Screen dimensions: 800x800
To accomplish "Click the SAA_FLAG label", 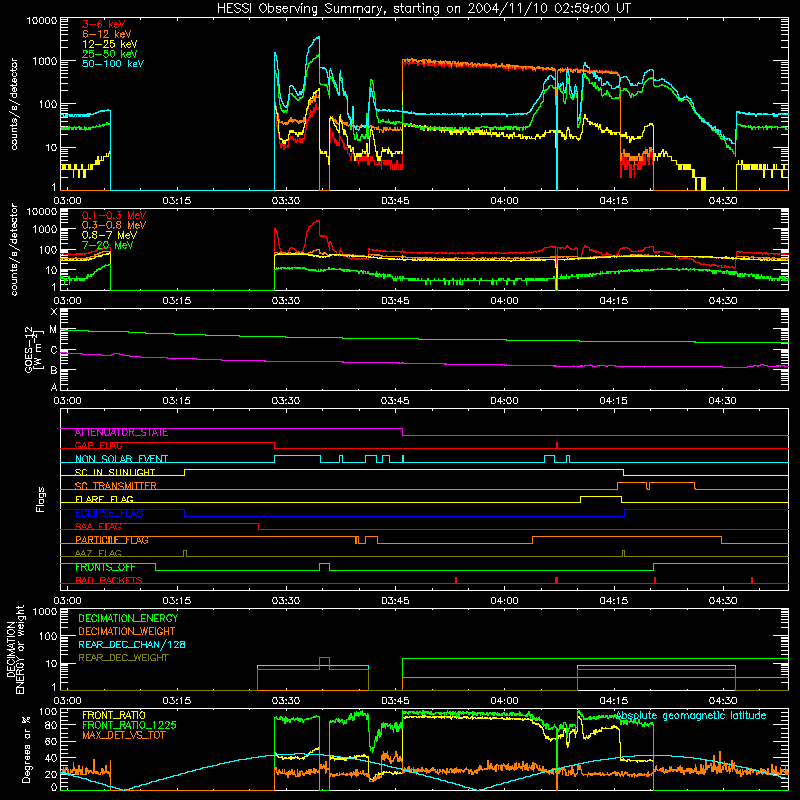I will tap(98, 527).
